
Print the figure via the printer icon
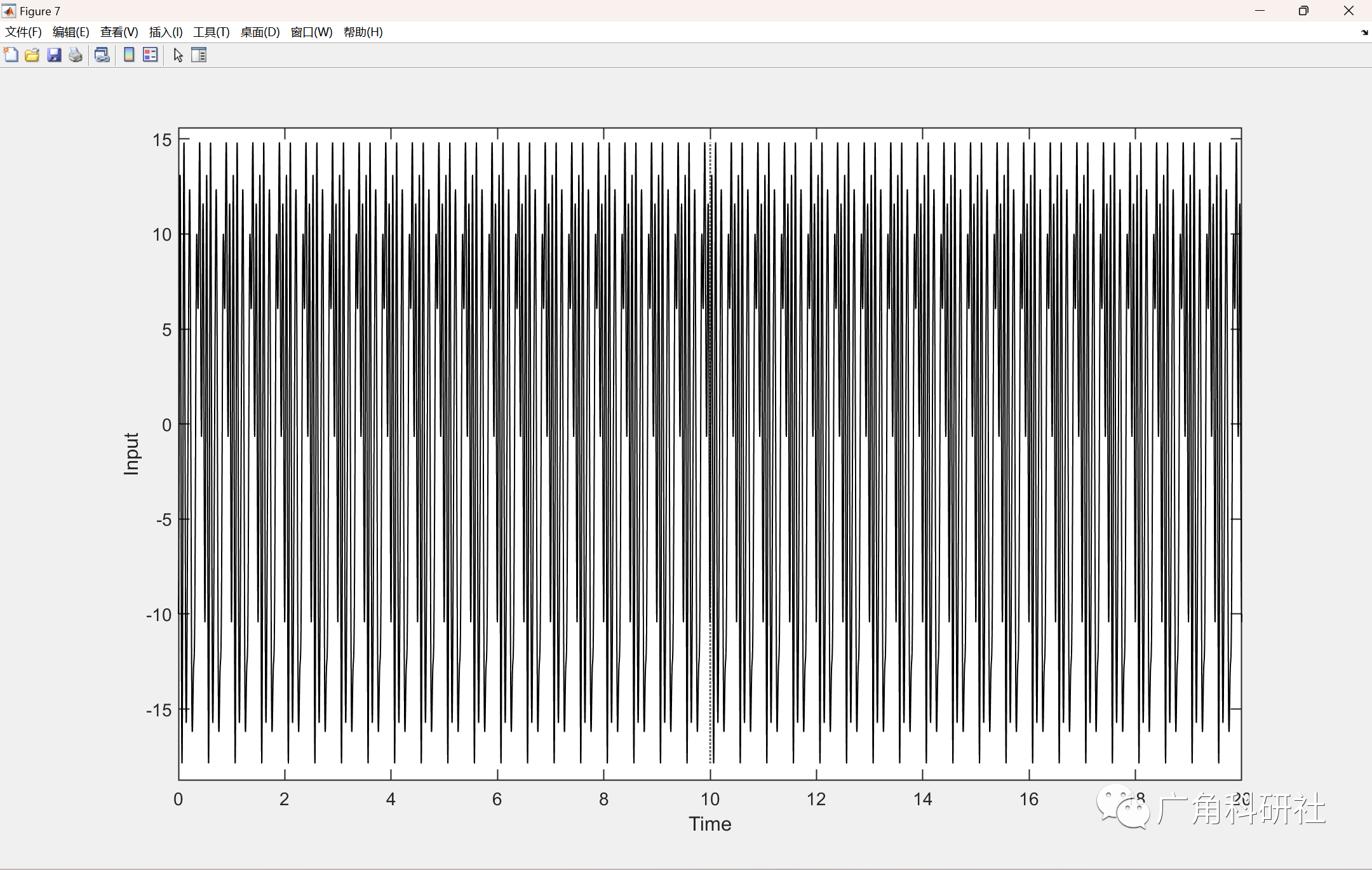pyautogui.click(x=76, y=55)
